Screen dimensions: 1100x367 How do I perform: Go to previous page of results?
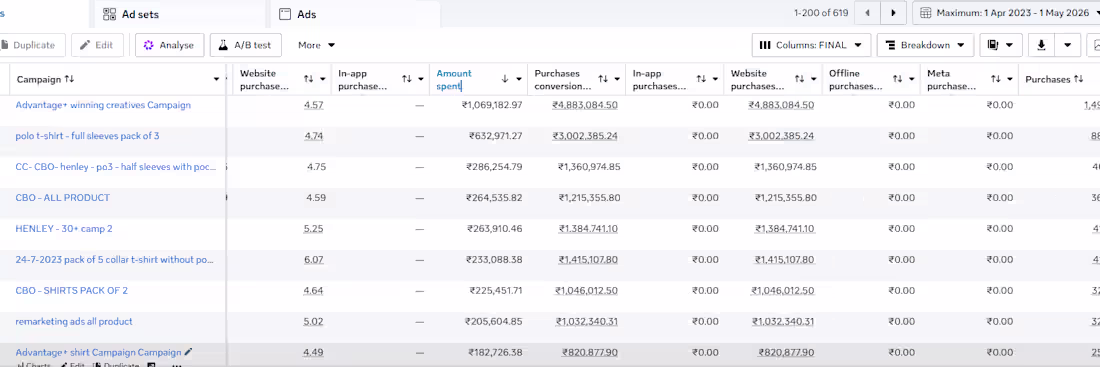(868, 13)
